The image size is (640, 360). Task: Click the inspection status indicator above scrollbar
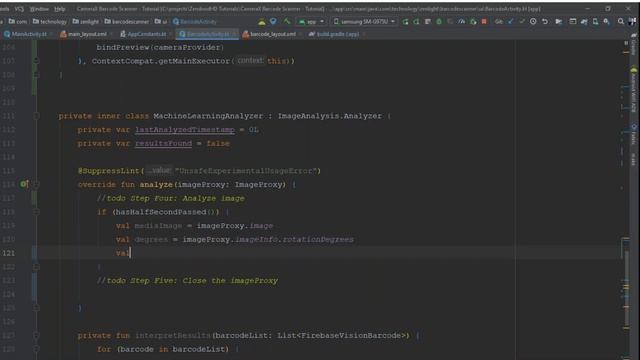coord(626,42)
